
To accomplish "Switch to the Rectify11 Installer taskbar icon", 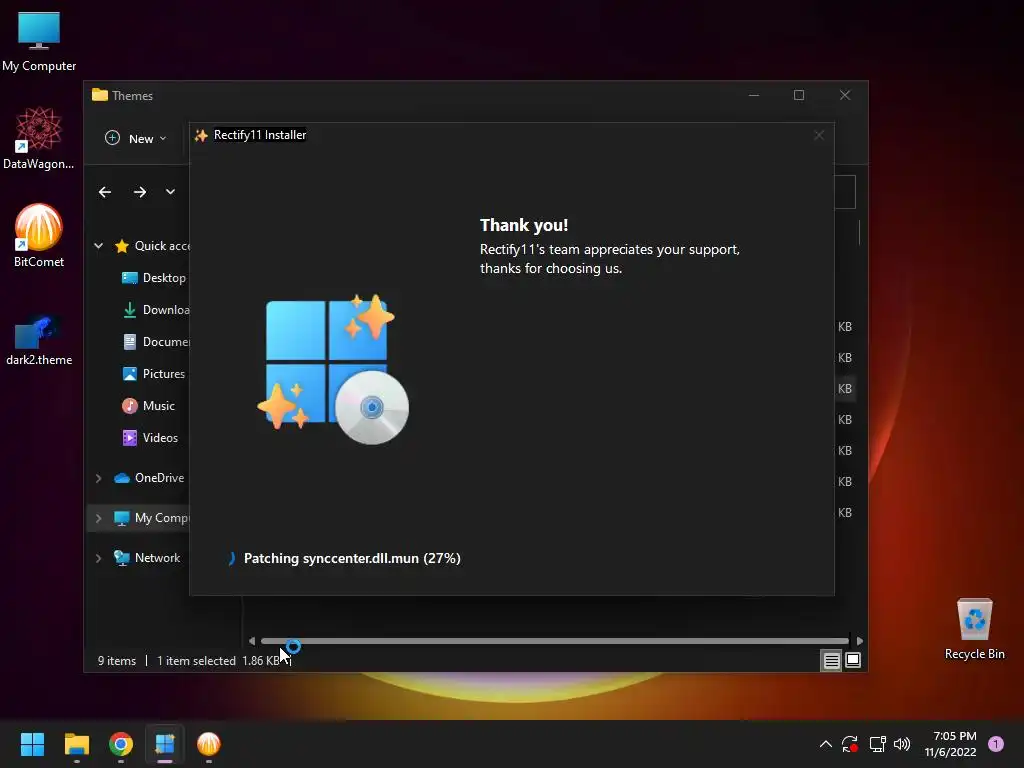I will click(165, 744).
